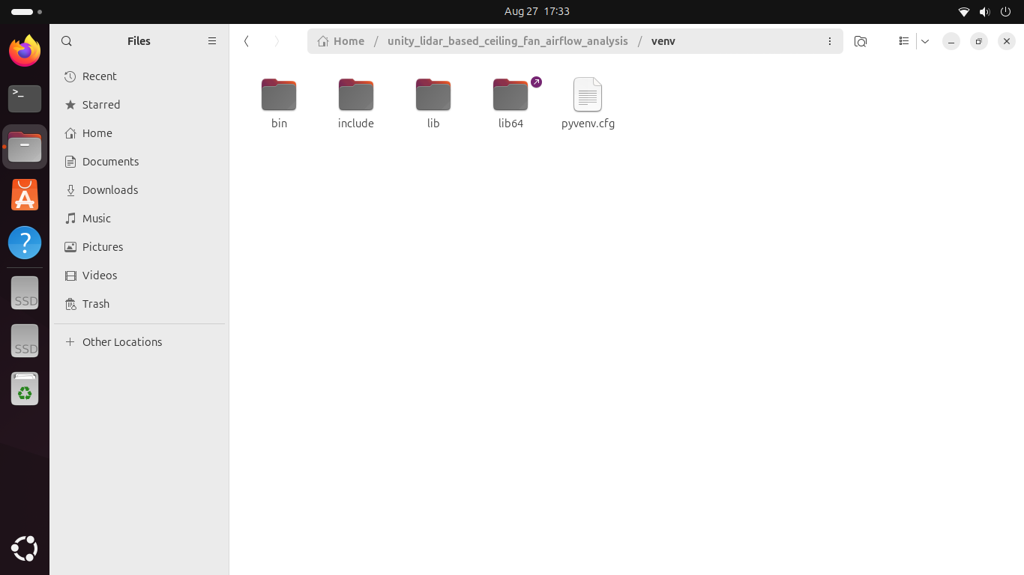This screenshot has width=1024, height=575.
Task: Open the clock showing Aug 27 17:33
Action: 537,11
